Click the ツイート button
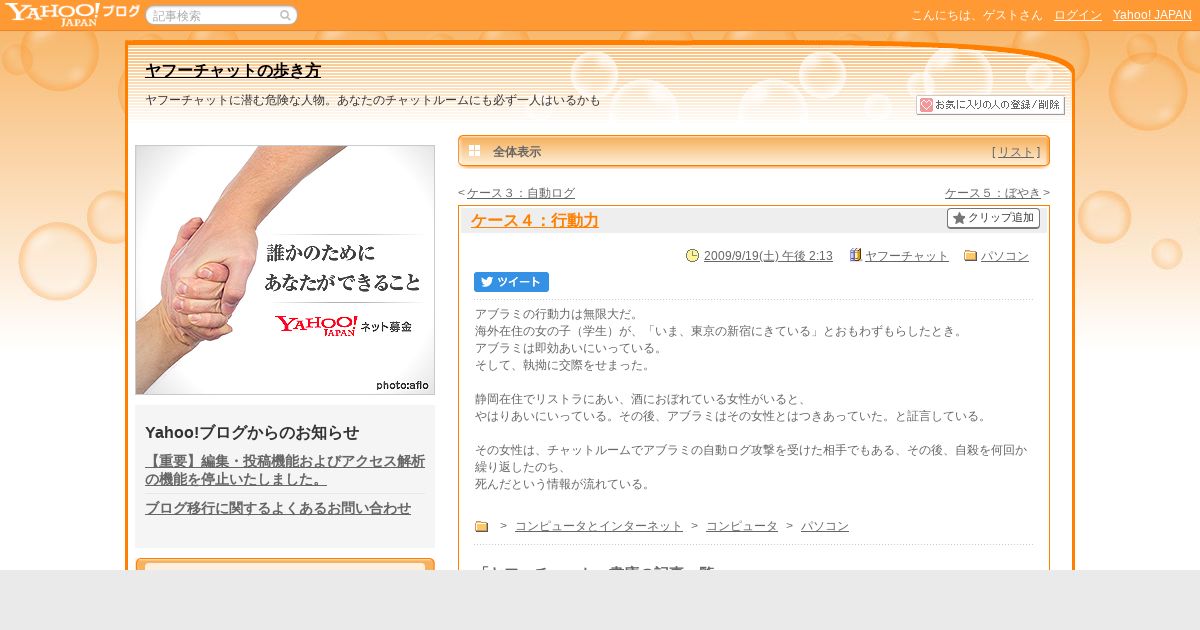The width and height of the screenshot is (1200, 630). 511,282
